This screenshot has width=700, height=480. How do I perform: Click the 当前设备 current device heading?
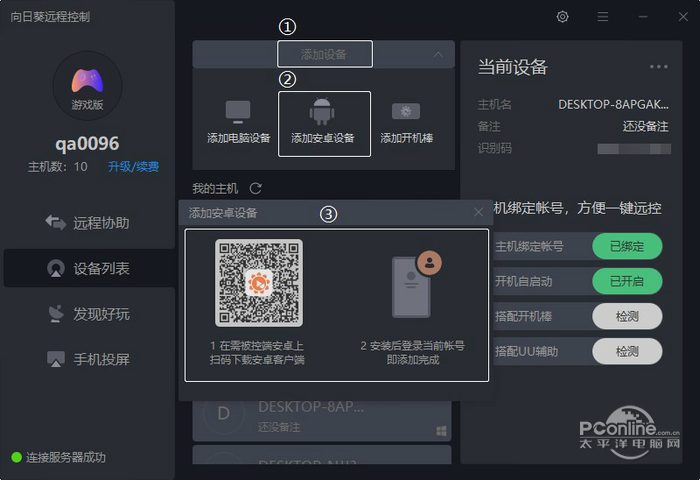tap(512, 67)
